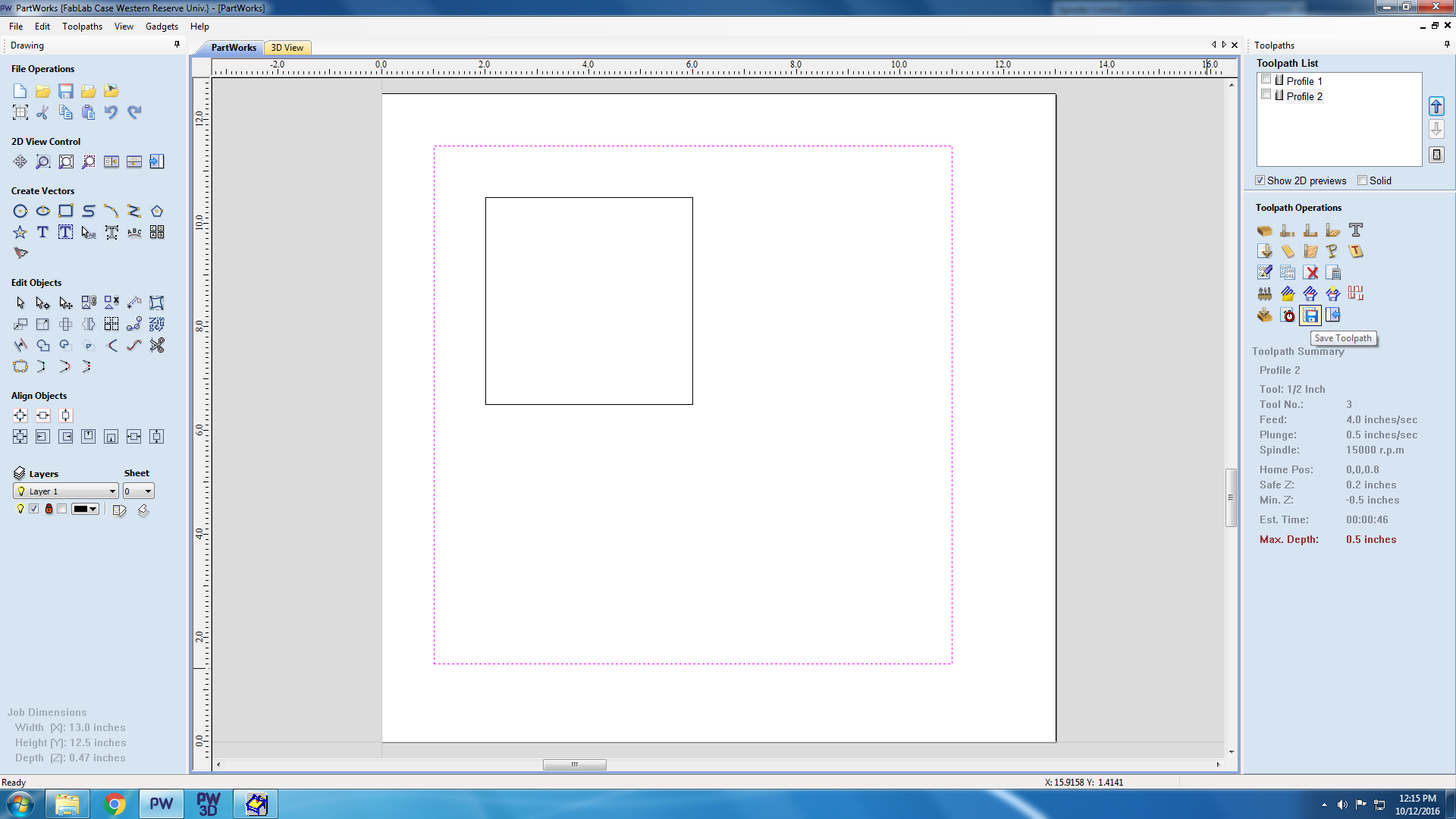
Task: Click the Delete Toolpath red X icon
Action: point(1310,273)
